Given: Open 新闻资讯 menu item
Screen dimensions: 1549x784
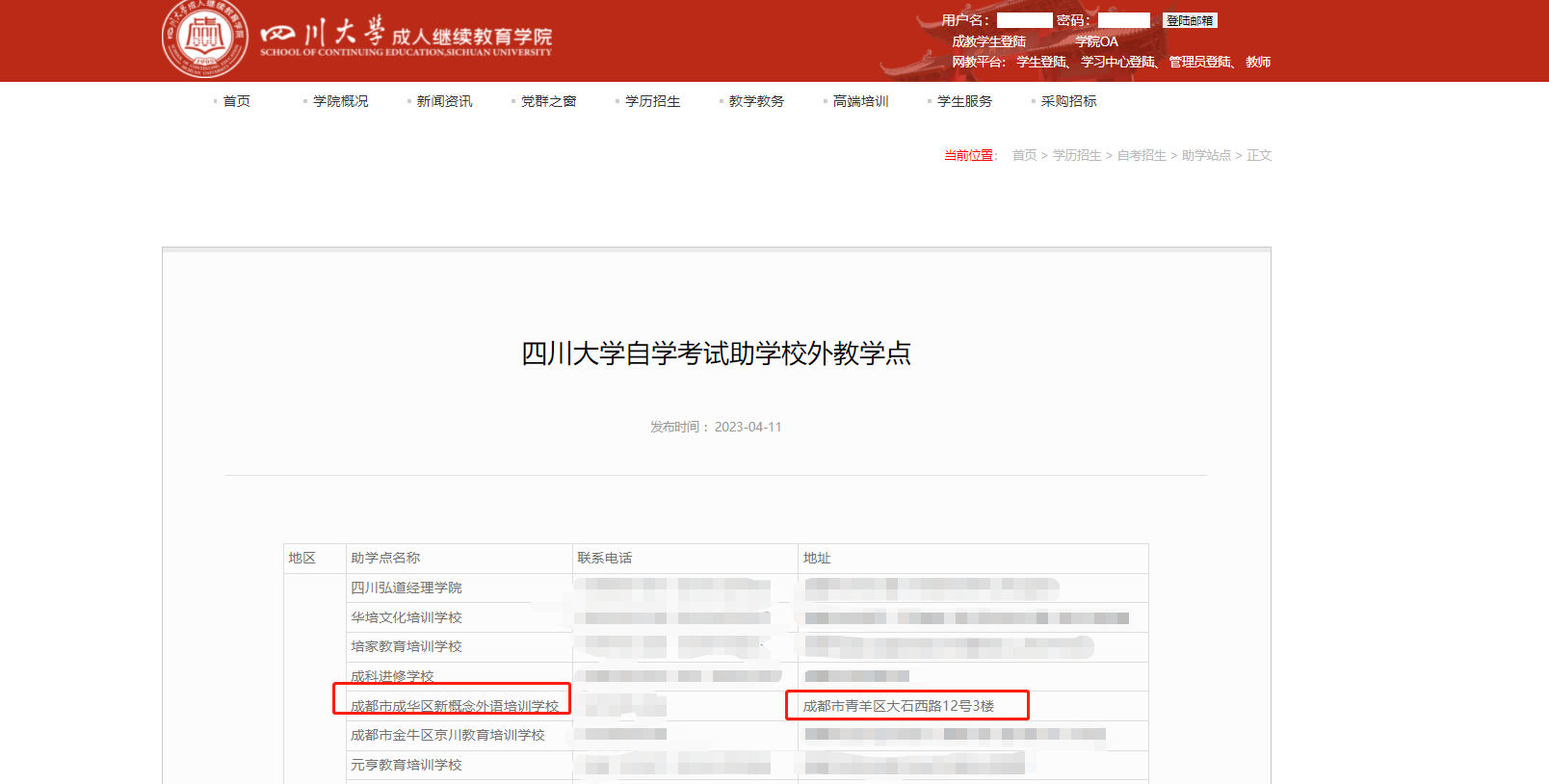Looking at the screenshot, I should click(x=444, y=101).
